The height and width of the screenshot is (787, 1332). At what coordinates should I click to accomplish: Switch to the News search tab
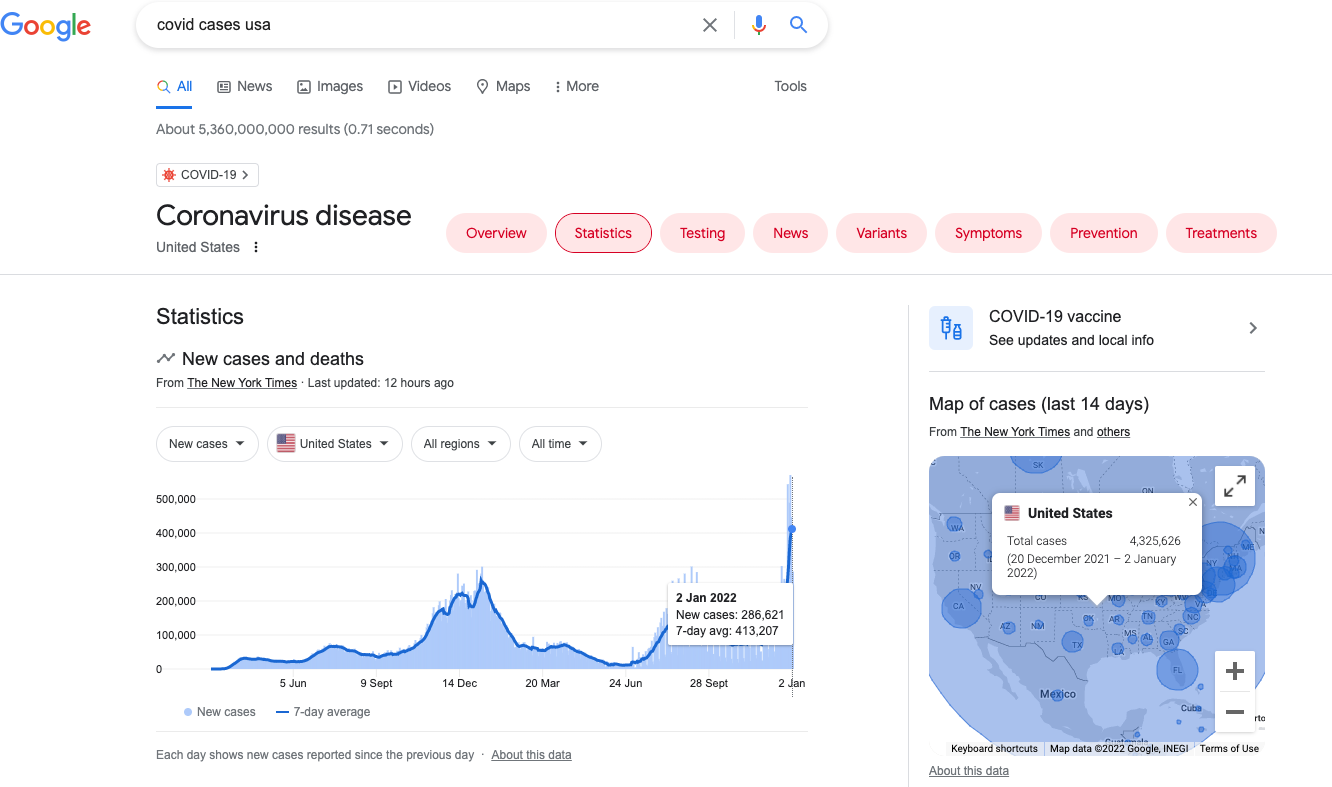tap(245, 87)
